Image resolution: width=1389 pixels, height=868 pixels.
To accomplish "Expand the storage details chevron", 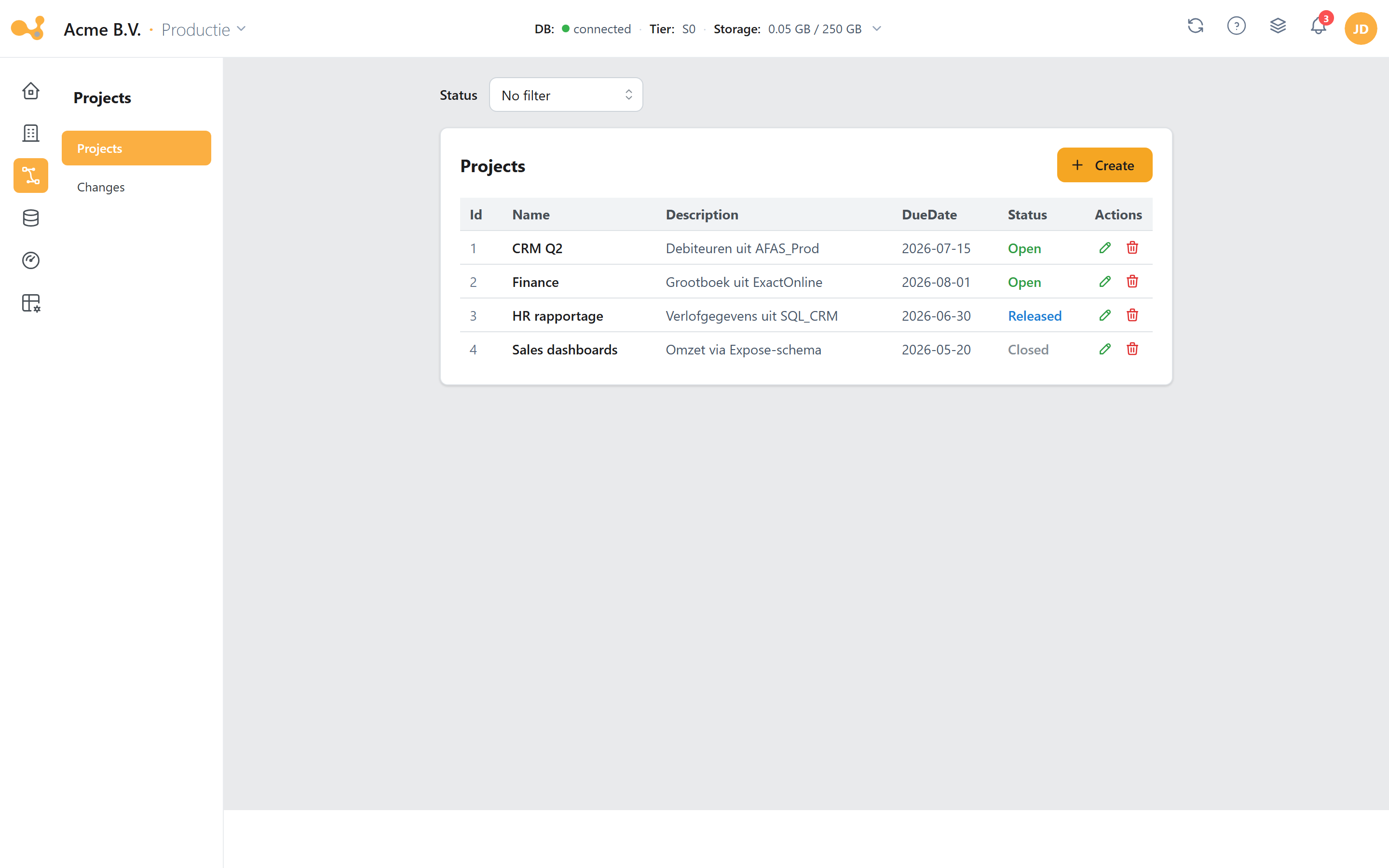I will click(876, 29).
